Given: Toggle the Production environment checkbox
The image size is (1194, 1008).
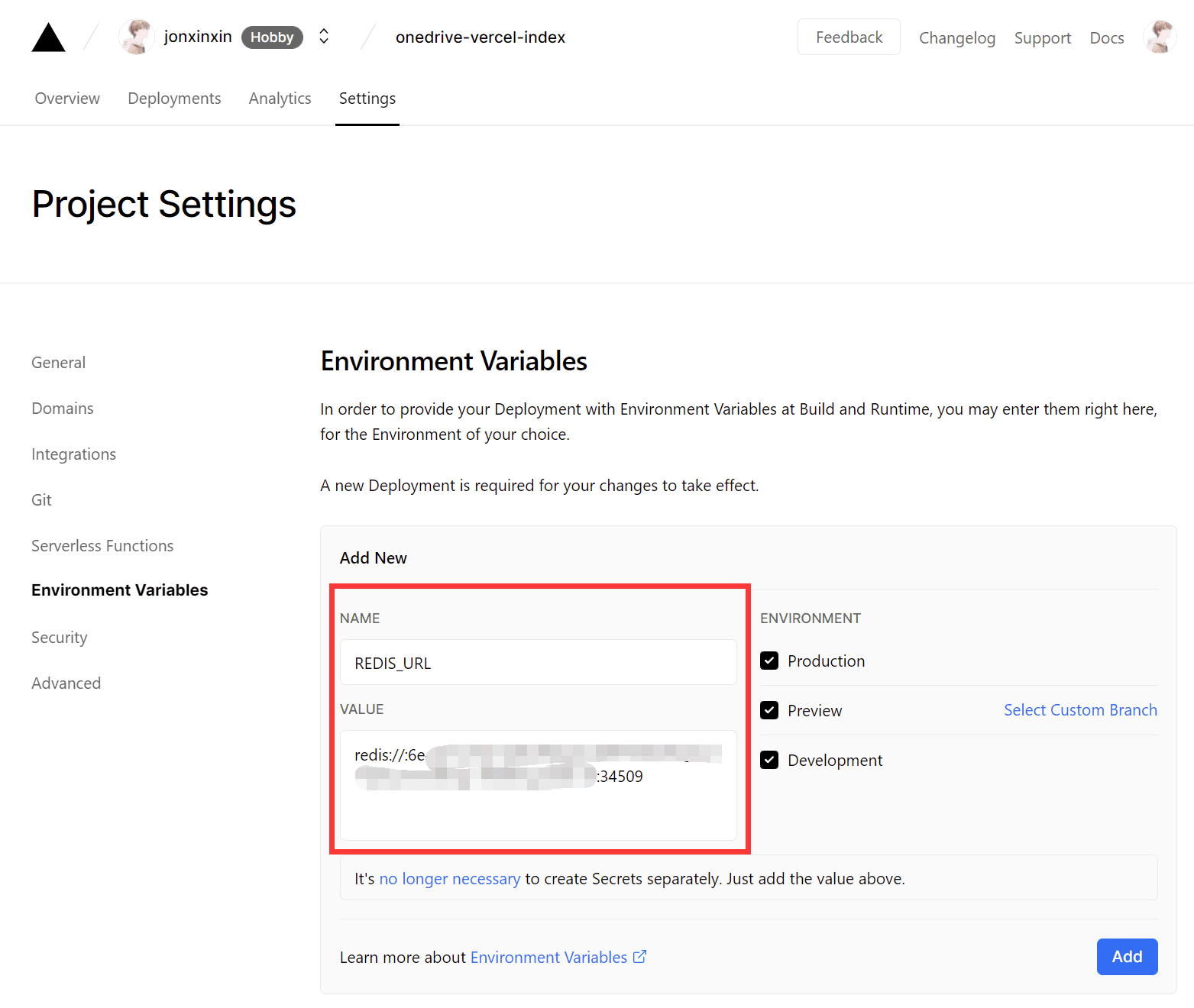Looking at the screenshot, I should (x=769, y=661).
